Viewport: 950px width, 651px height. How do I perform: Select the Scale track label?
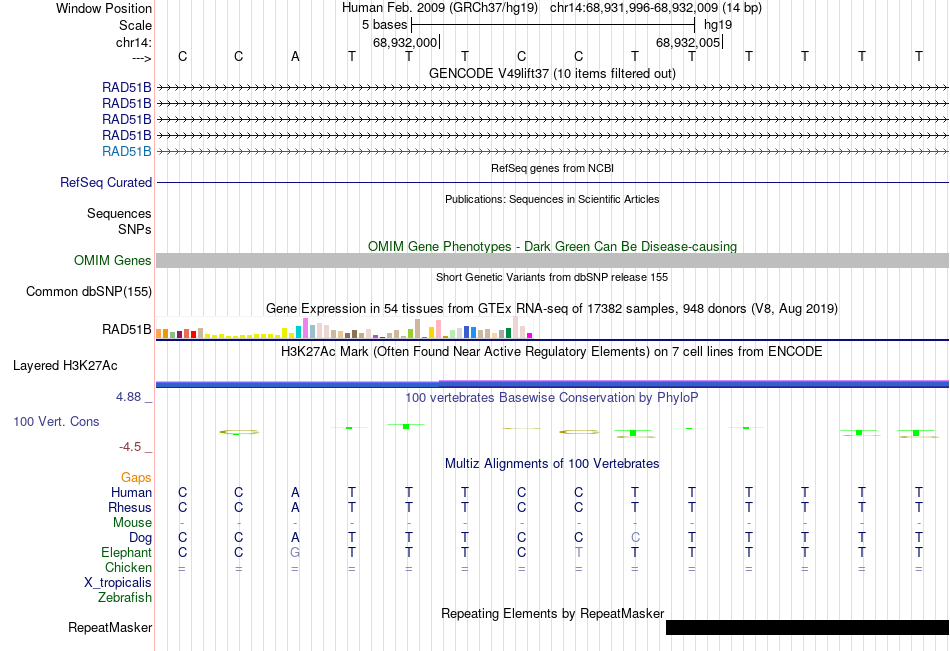pyautogui.click(x=135, y=25)
